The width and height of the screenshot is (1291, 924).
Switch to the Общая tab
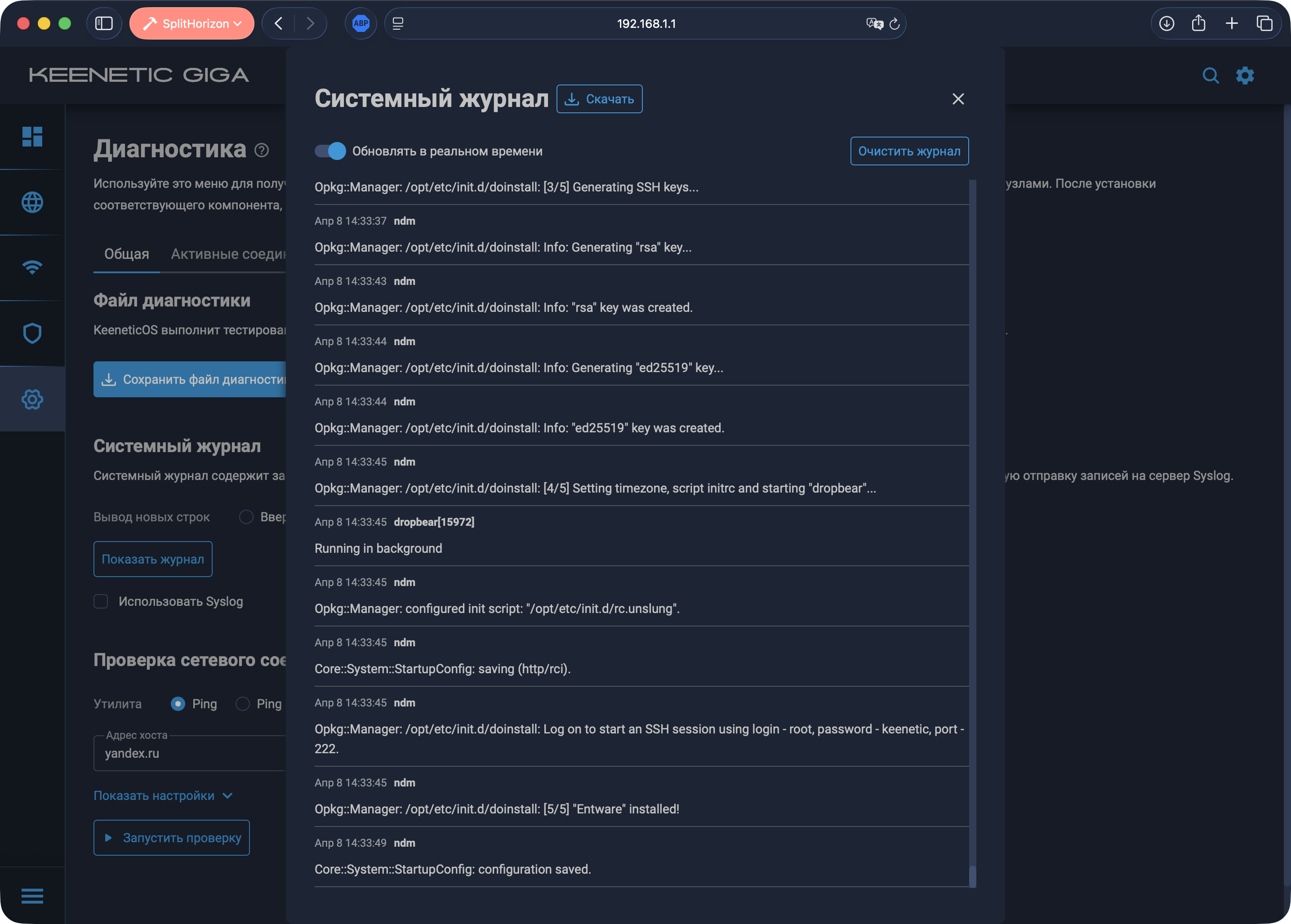coord(126,254)
